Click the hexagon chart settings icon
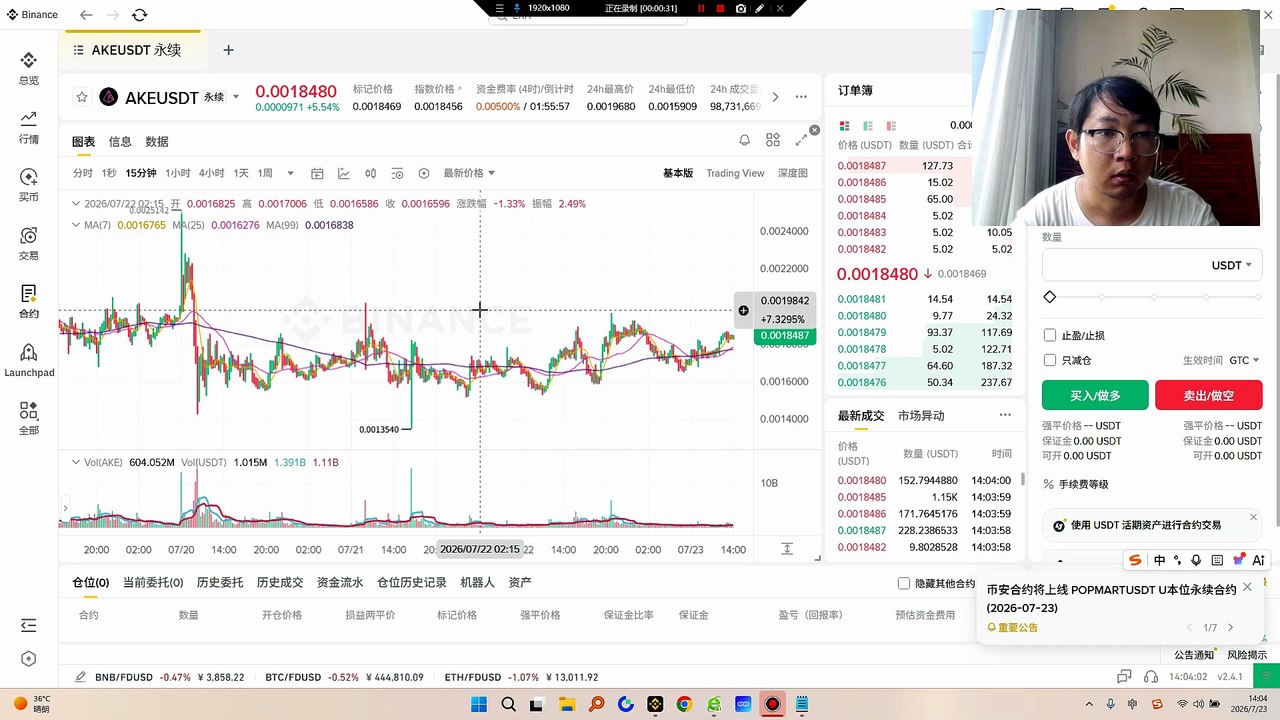Viewport: 1280px width, 720px height. pos(424,173)
